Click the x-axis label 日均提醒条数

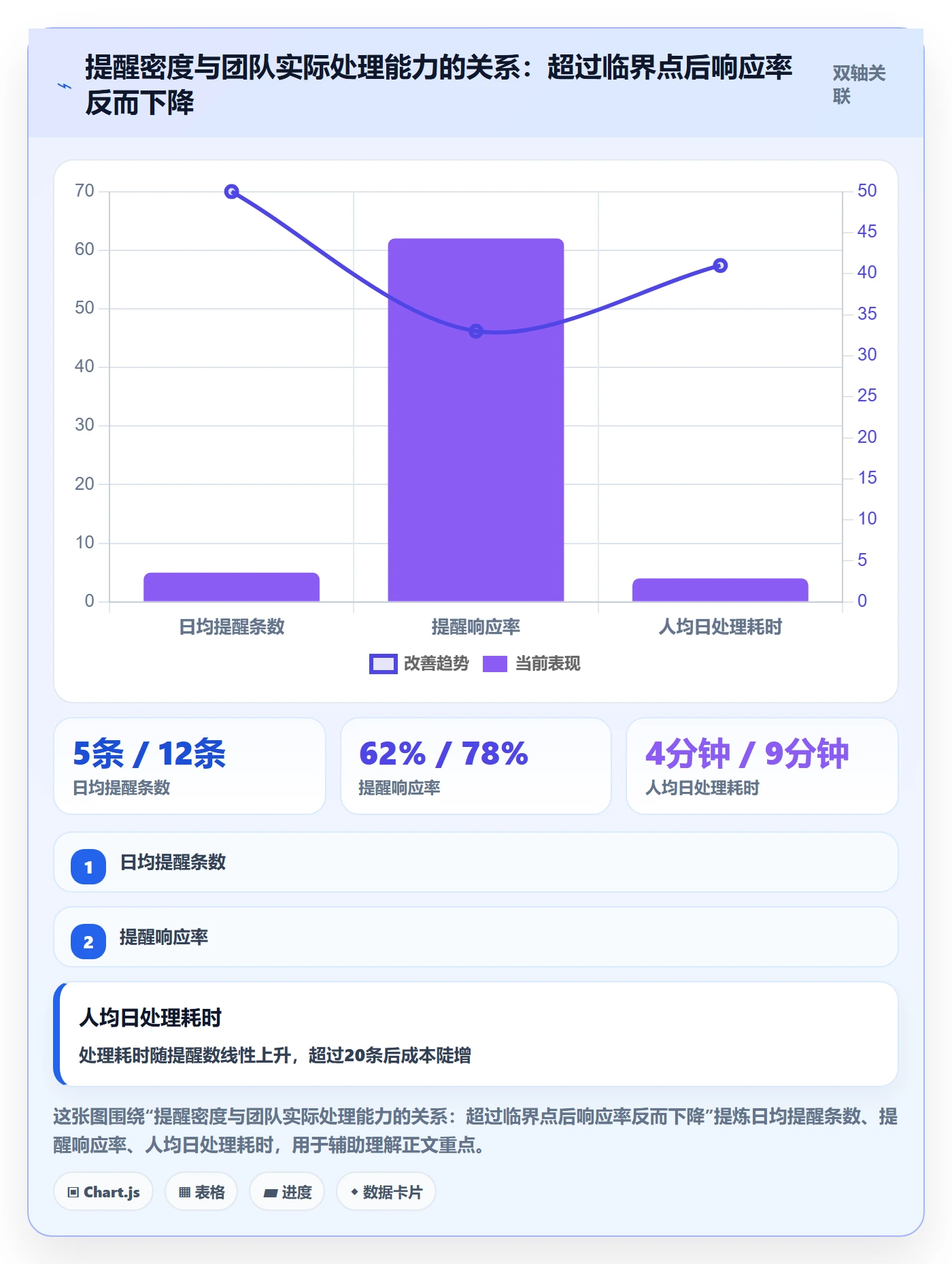coord(231,627)
